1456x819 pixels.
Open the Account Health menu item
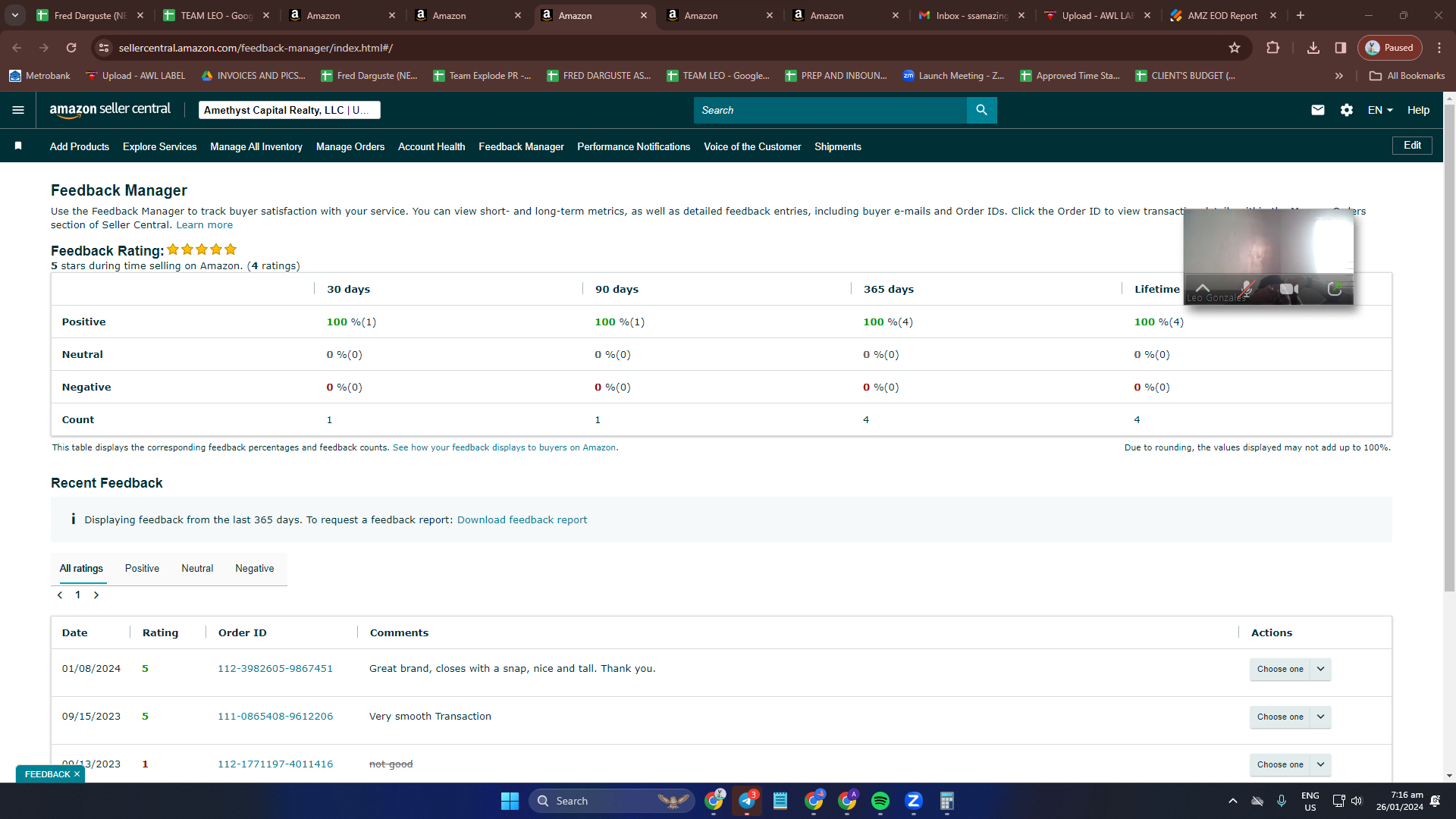coord(431,146)
